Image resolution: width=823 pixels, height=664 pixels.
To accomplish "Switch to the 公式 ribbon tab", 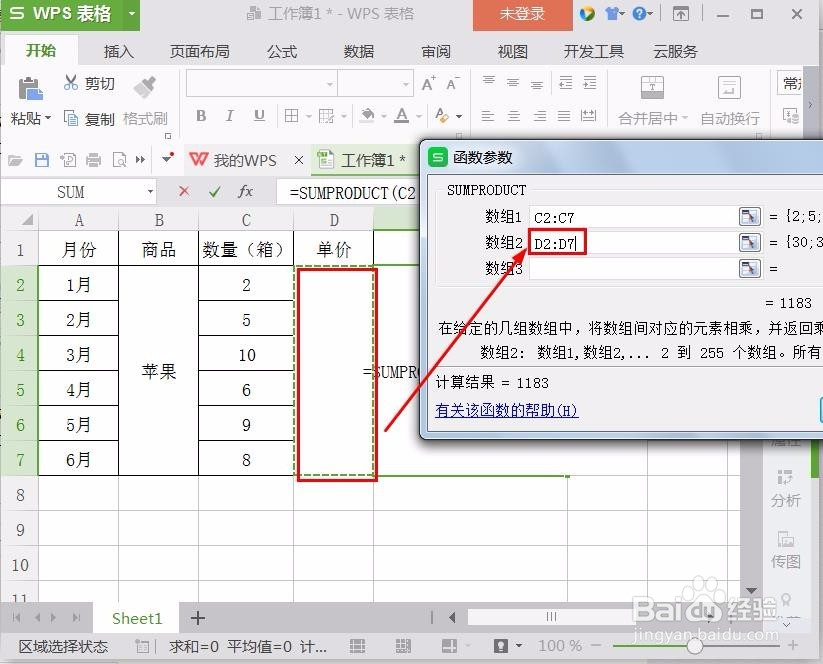I will (x=281, y=51).
